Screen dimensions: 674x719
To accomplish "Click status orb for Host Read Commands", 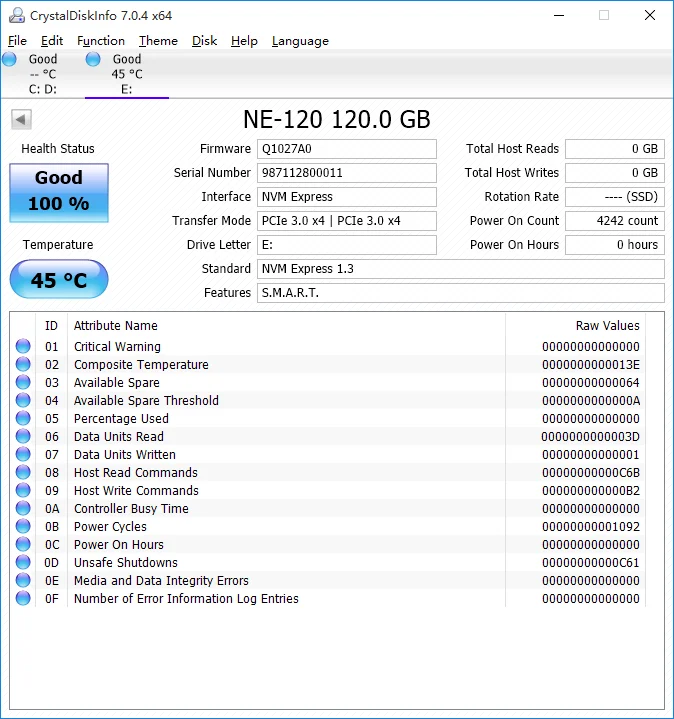I will click(x=23, y=472).
